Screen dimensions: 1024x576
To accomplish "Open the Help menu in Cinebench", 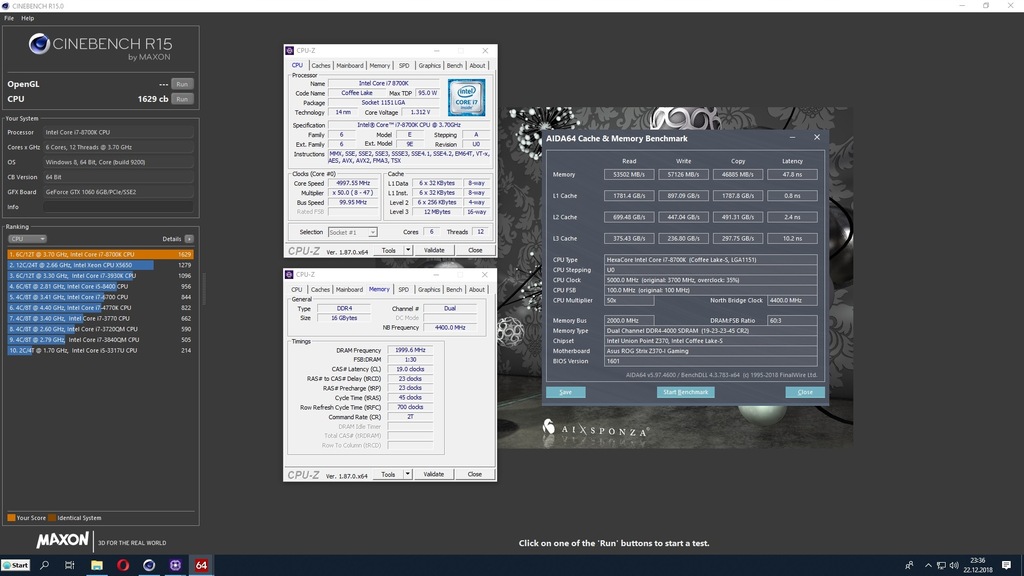I will [27, 18].
